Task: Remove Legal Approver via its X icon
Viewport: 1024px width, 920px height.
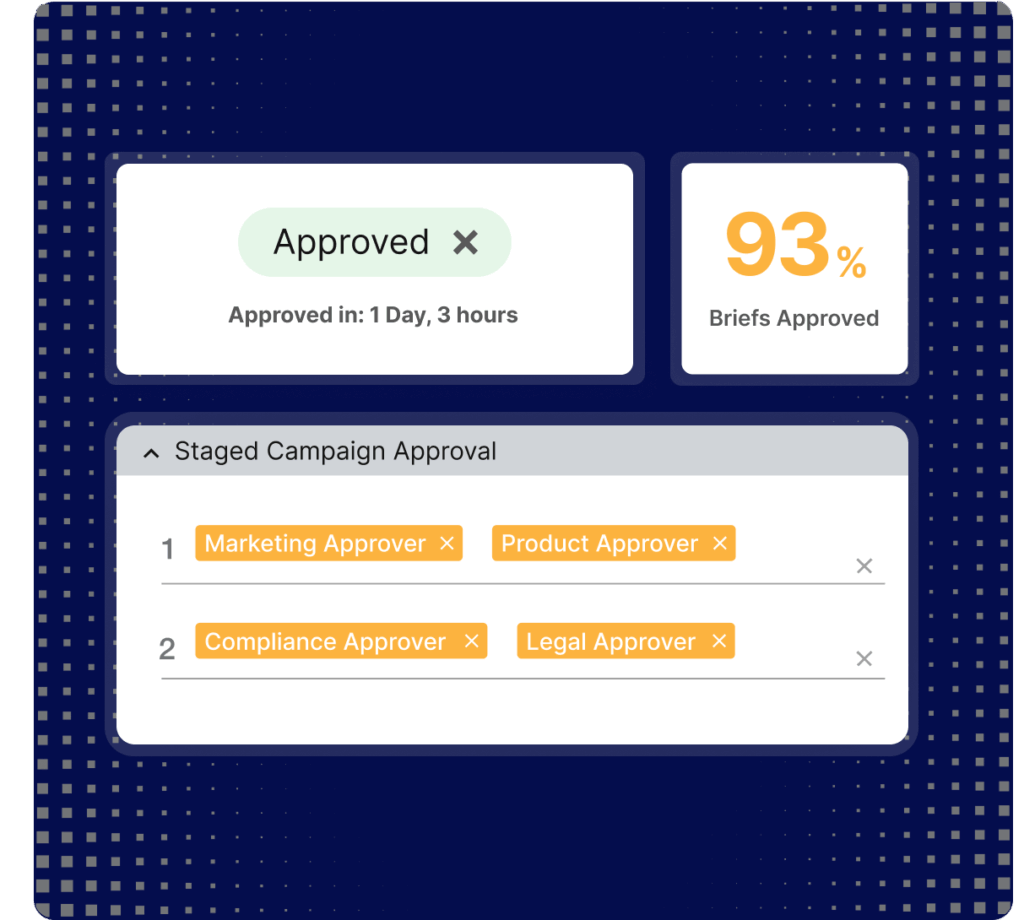Action: coord(717,641)
